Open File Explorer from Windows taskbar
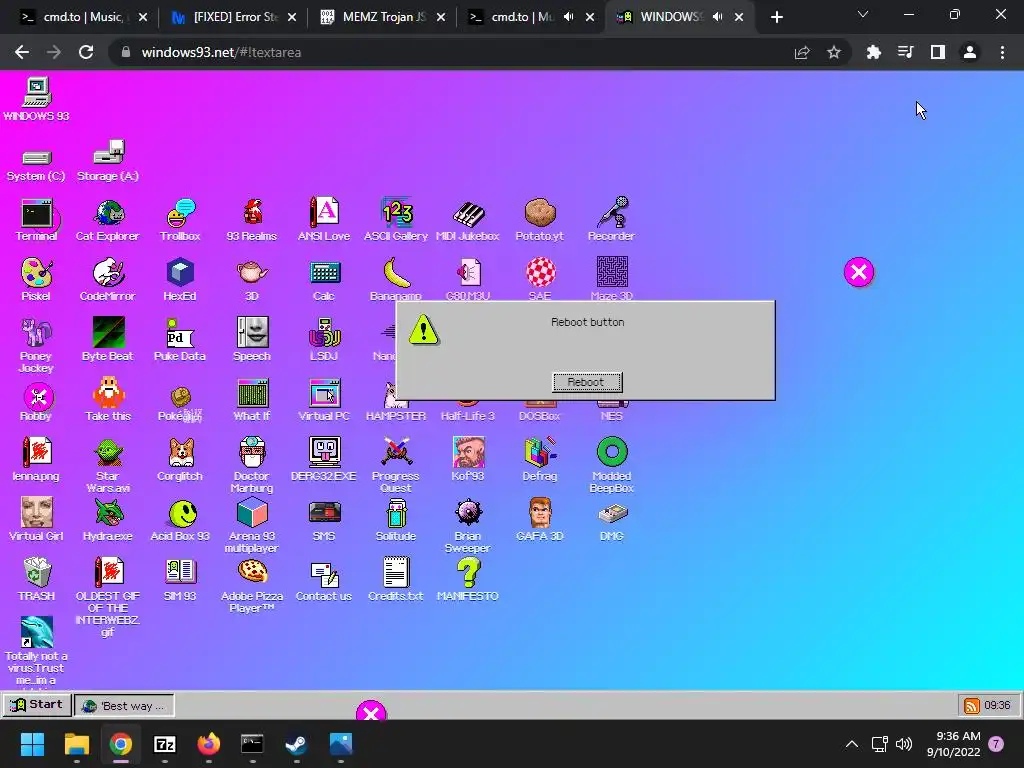The height and width of the screenshot is (768, 1024). coord(76,744)
